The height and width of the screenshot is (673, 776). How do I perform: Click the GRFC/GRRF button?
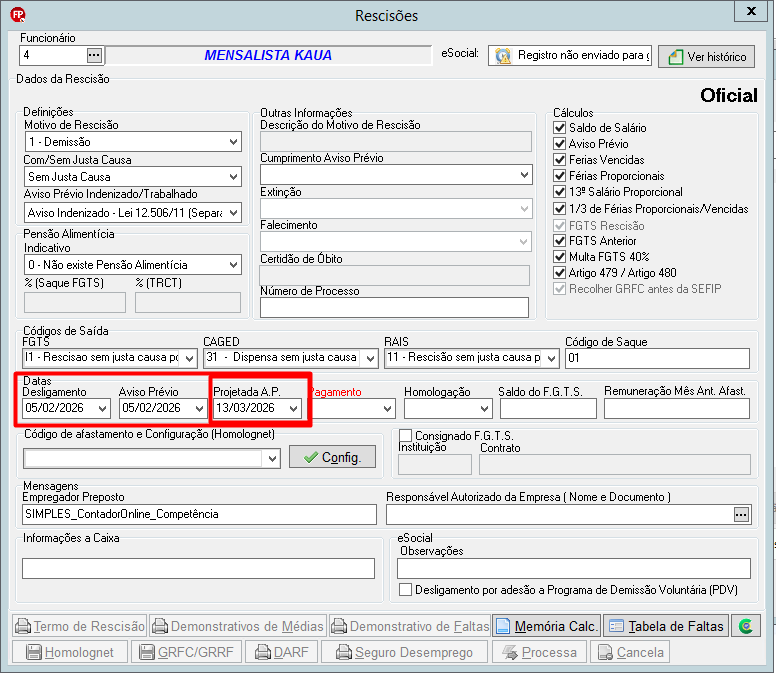(186, 652)
